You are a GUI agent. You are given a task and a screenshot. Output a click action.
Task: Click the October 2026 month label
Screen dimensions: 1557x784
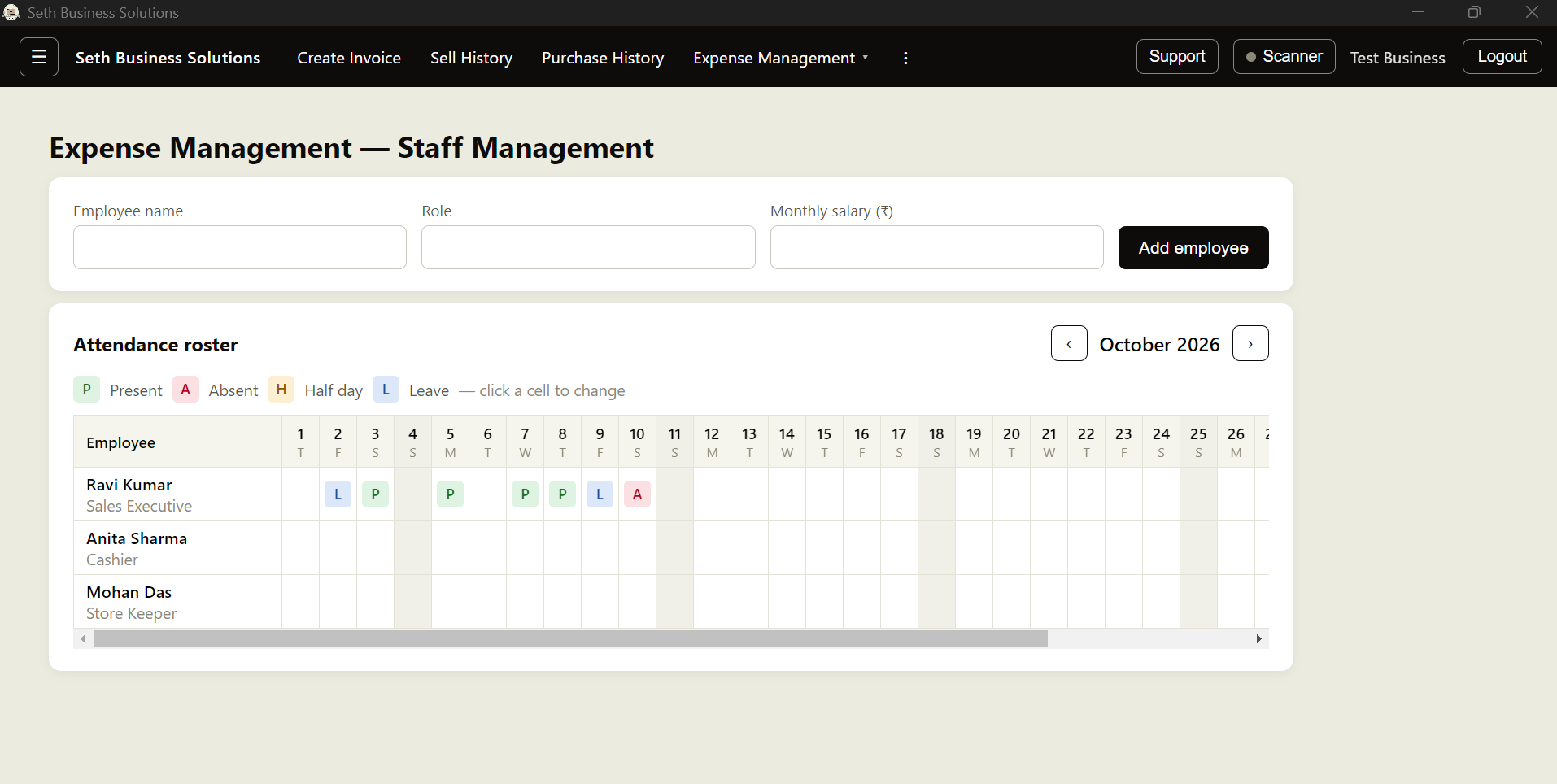coord(1159,345)
